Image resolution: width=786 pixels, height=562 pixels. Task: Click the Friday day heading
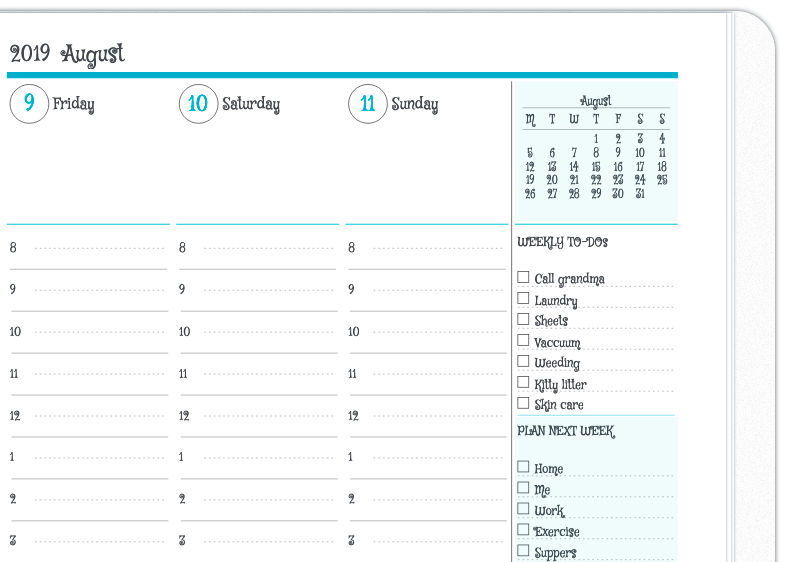pos(74,104)
